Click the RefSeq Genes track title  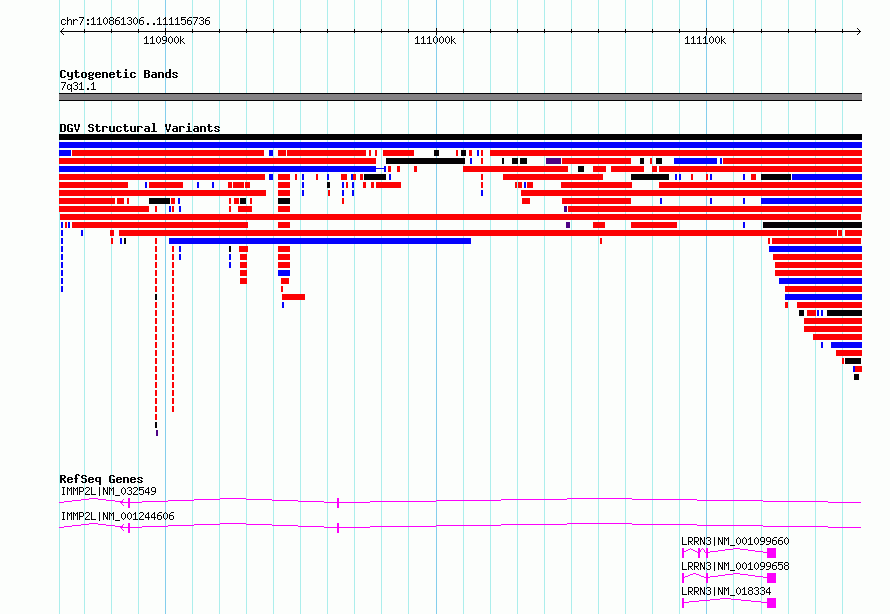(102, 480)
